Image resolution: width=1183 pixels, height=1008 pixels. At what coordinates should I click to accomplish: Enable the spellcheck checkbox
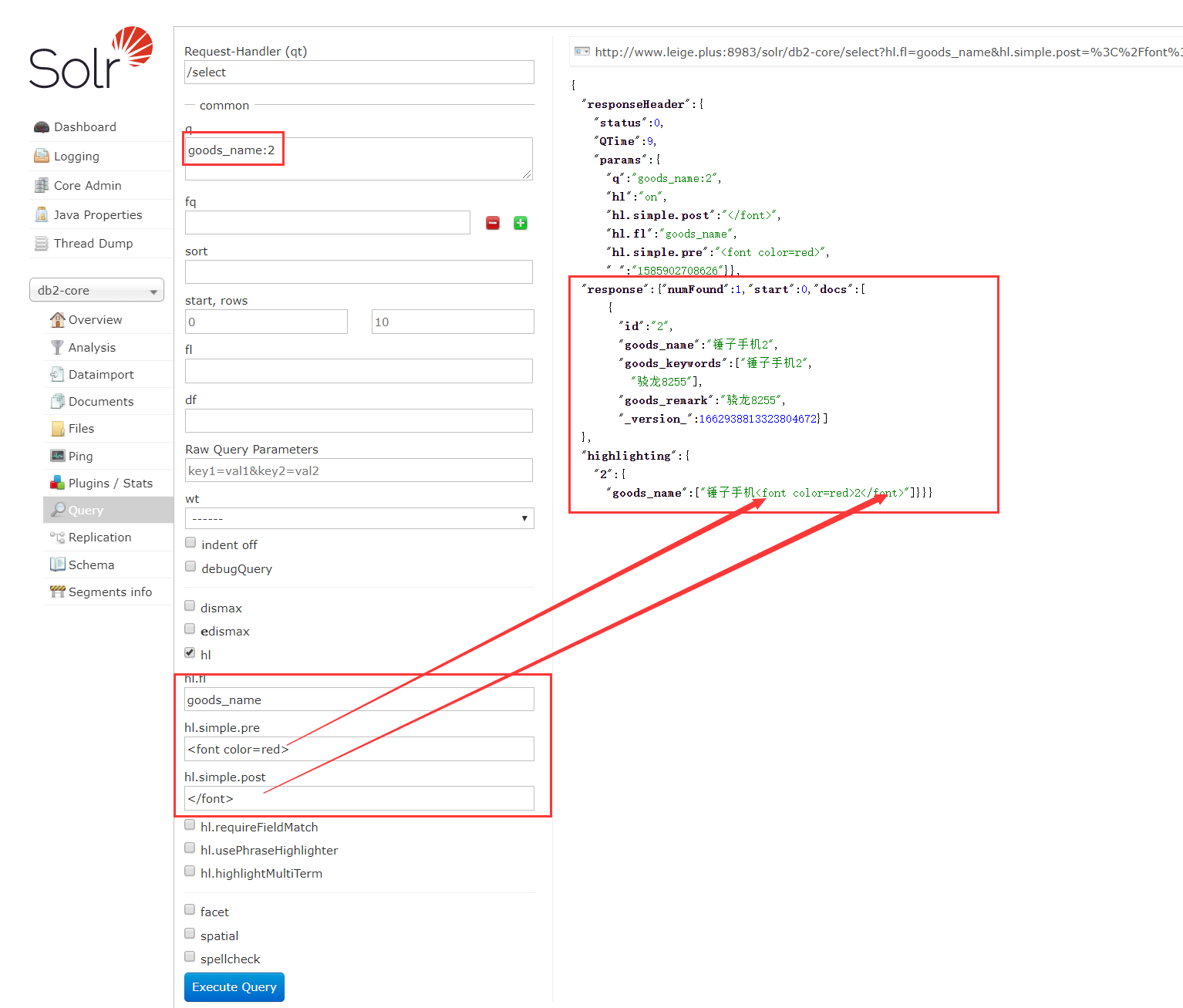click(x=190, y=957)
